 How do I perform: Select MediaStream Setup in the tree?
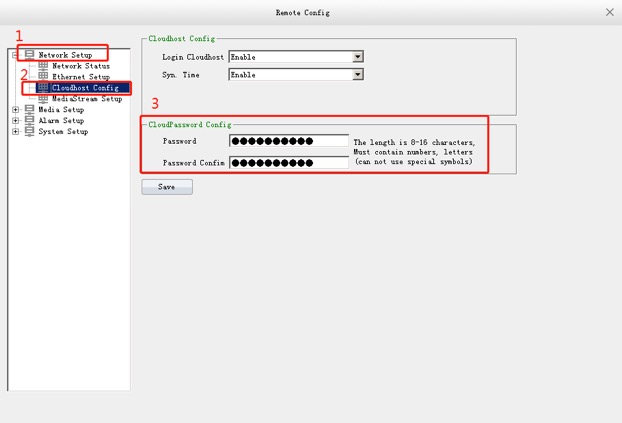click(x=86, y=99)
